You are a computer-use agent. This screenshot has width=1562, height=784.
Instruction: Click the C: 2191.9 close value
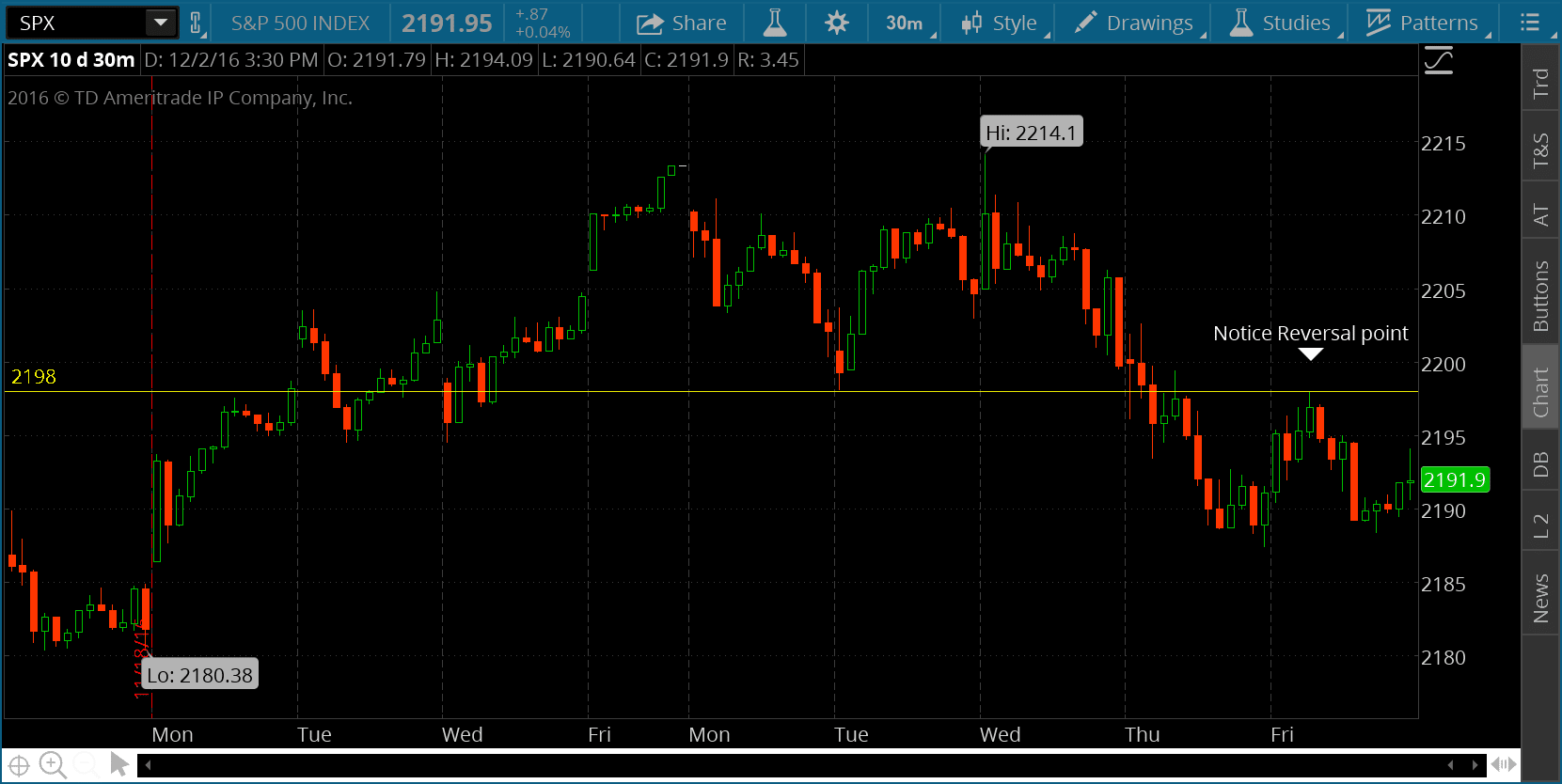686,60
